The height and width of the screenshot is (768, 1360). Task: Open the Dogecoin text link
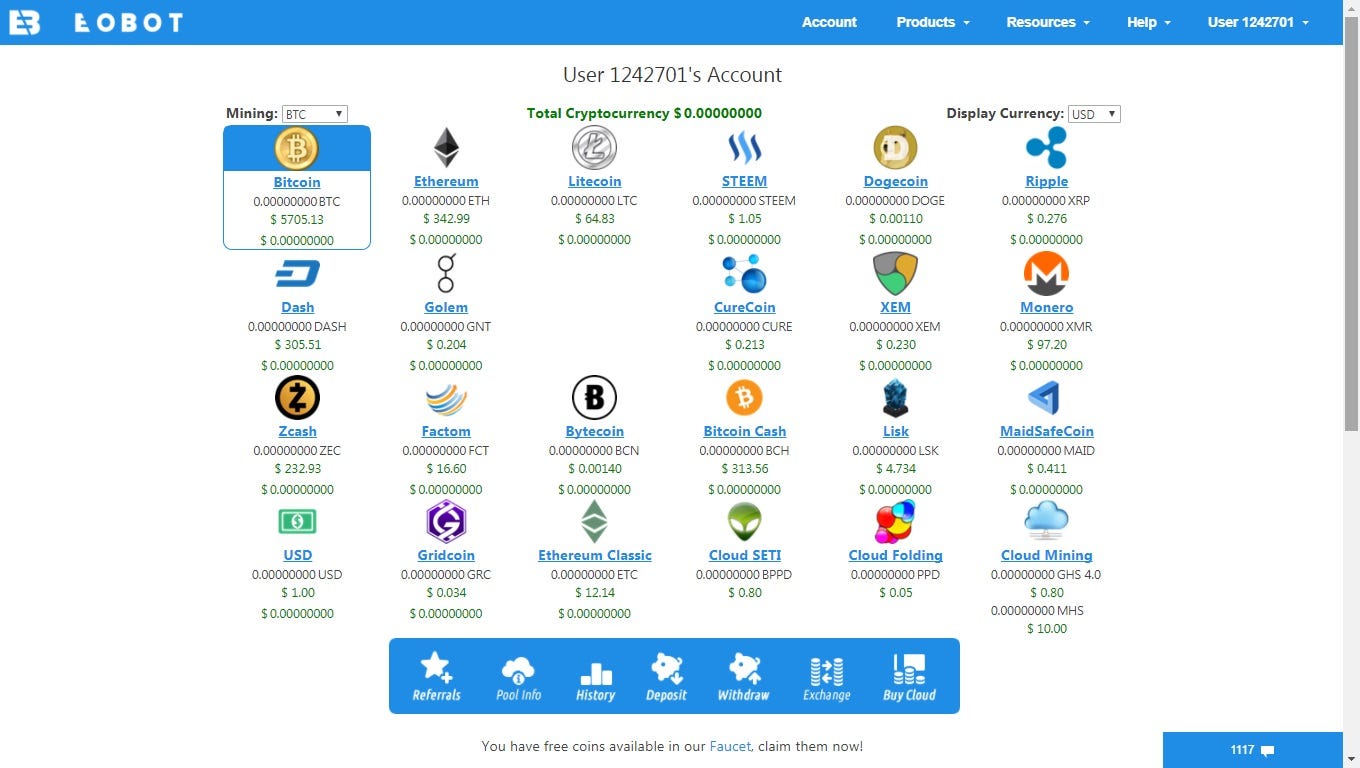(895, 181)
